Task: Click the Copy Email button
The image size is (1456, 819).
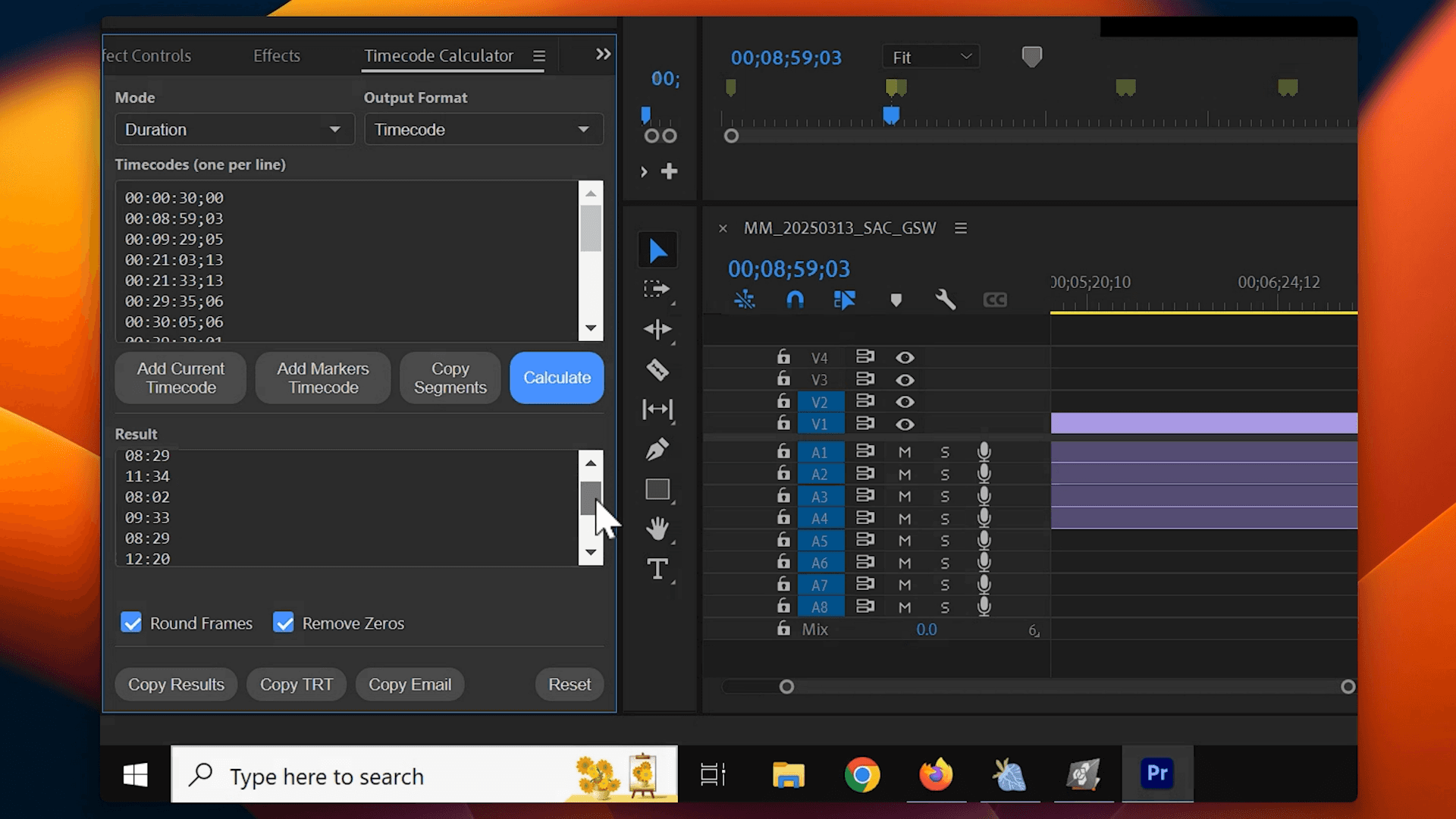Action: [x=409, y=685]
